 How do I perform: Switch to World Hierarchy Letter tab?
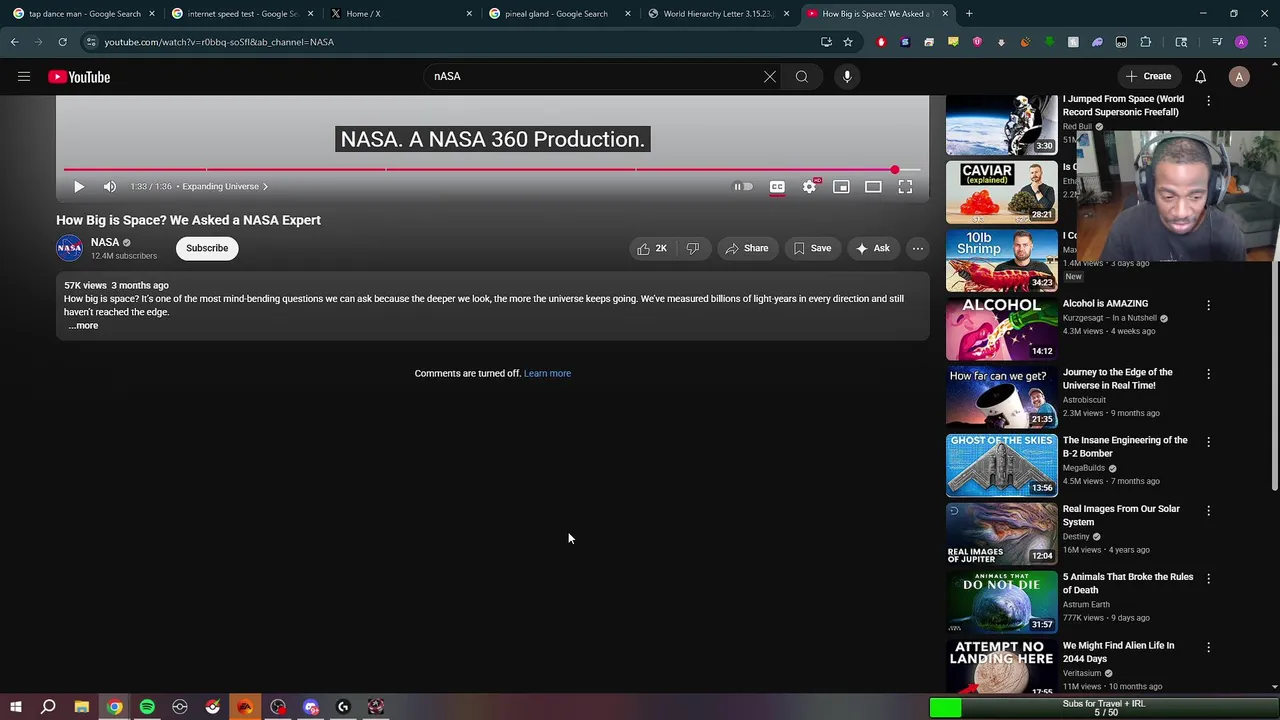(x=718, y=14)
